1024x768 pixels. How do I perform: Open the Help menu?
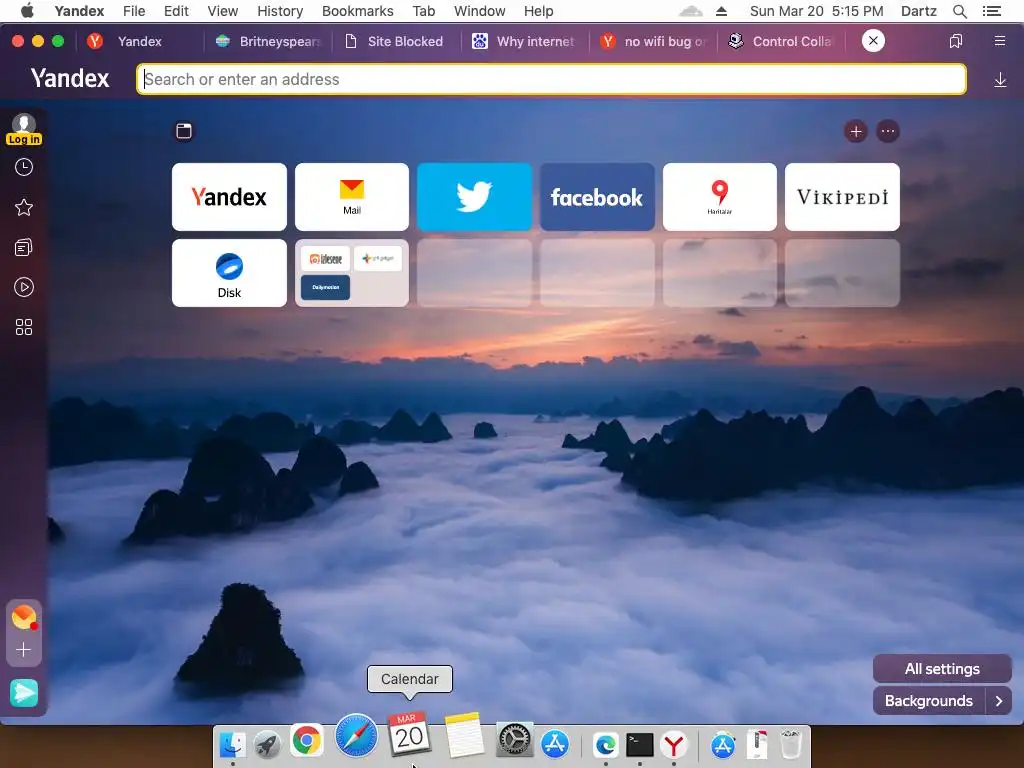(539, 11)
